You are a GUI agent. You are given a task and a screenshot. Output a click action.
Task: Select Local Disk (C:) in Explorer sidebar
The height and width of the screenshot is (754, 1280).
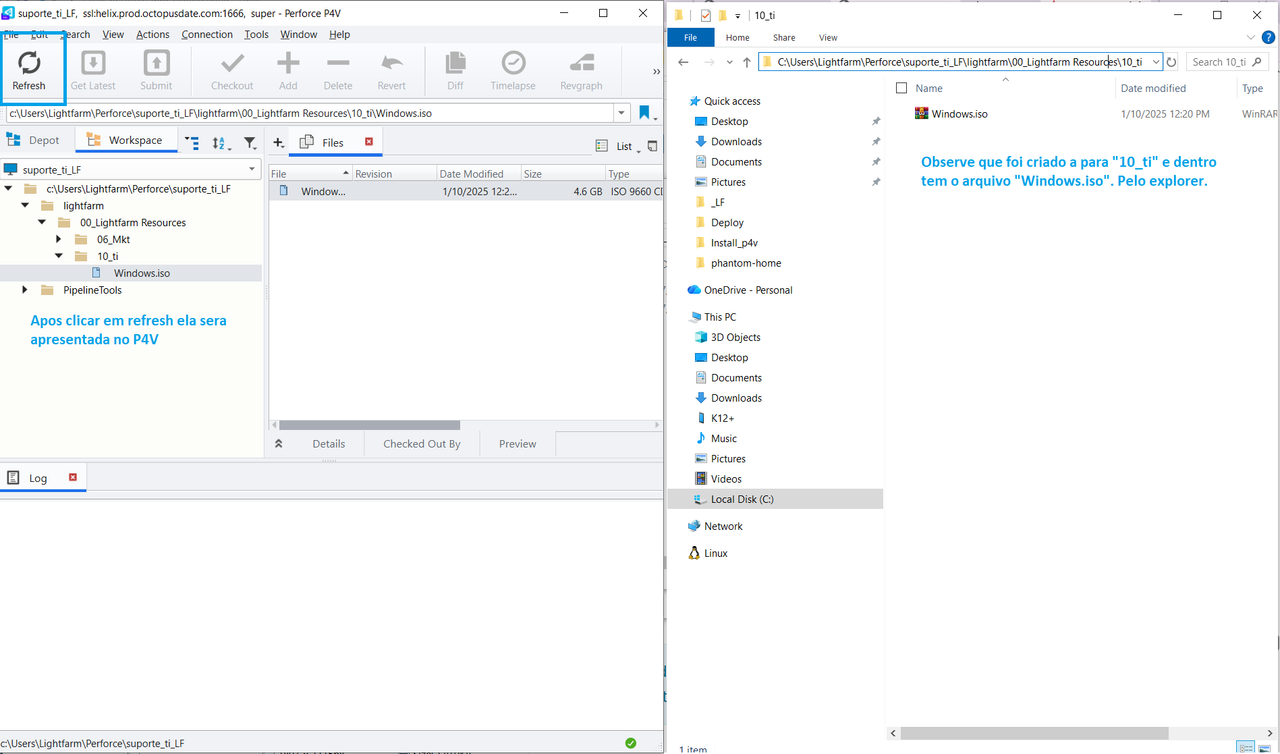(x=775, y=499)
